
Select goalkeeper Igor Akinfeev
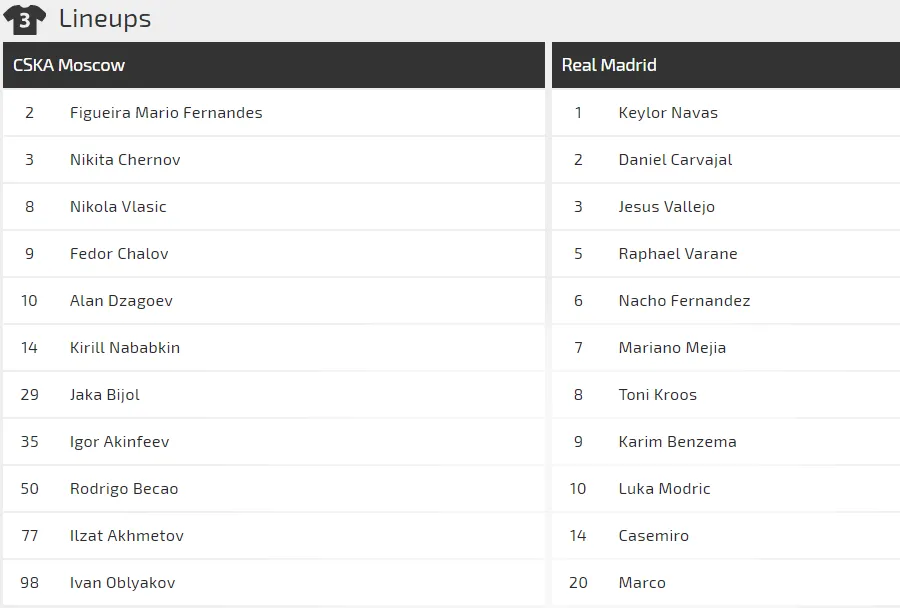click(119, 442)
